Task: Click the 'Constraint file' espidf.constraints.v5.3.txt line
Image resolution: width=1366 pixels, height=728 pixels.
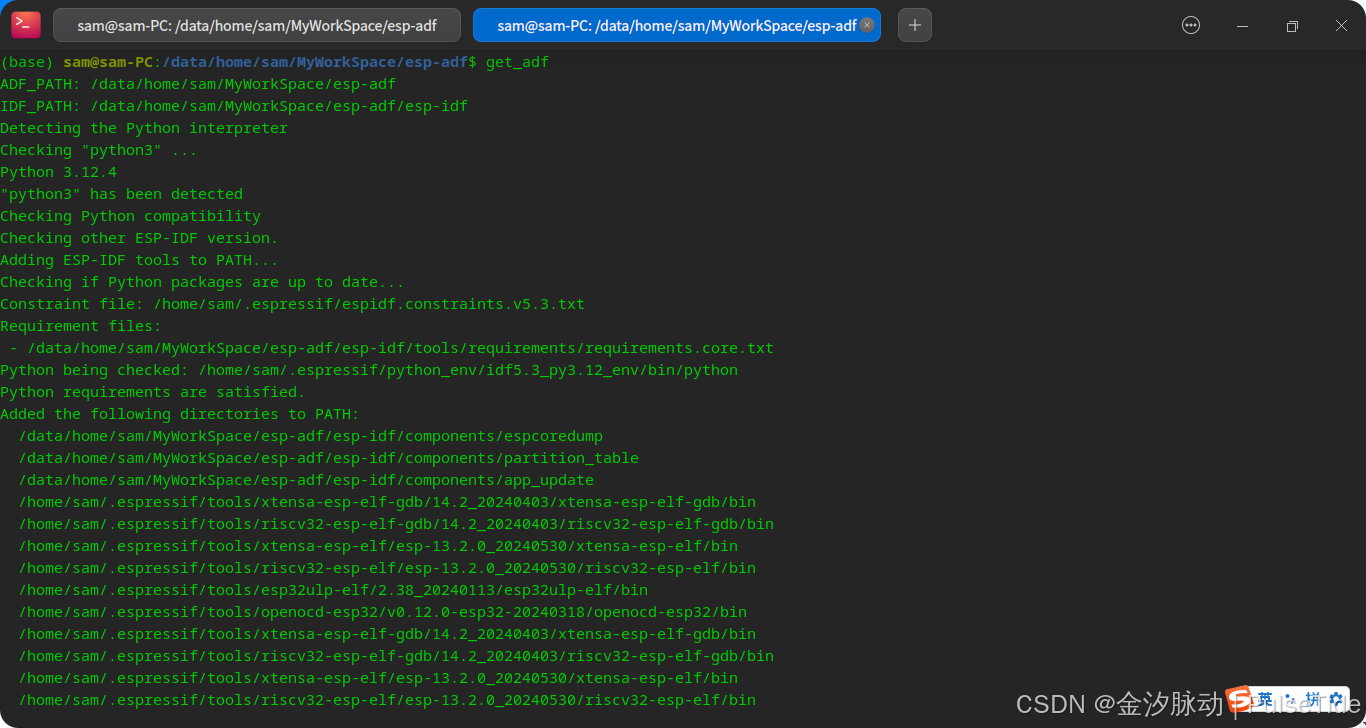Action: click(292, 304)
